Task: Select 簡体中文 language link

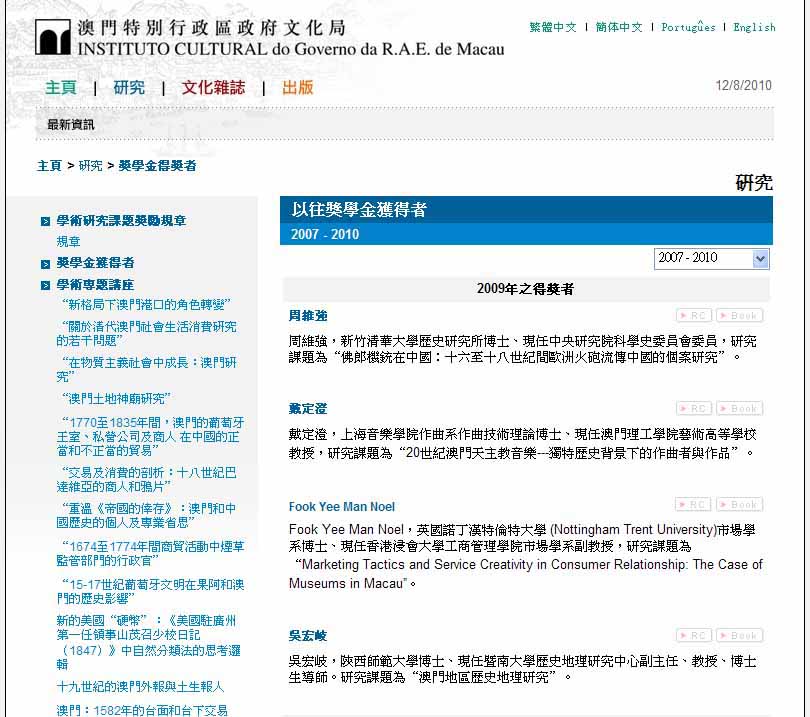Action: tap(619, 27)
